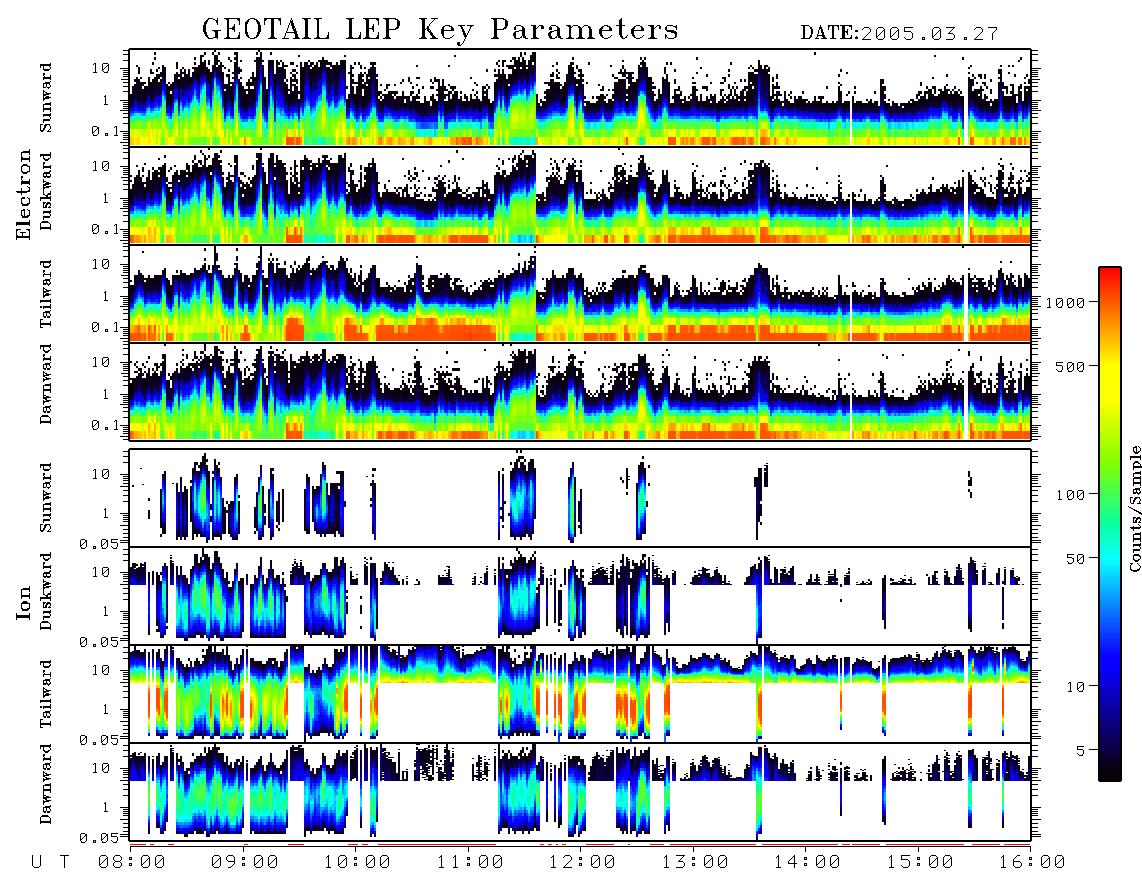Click the 'GEOTAIL LEP Key Parameters' title

pyautogui.click(x=440, y=30)
